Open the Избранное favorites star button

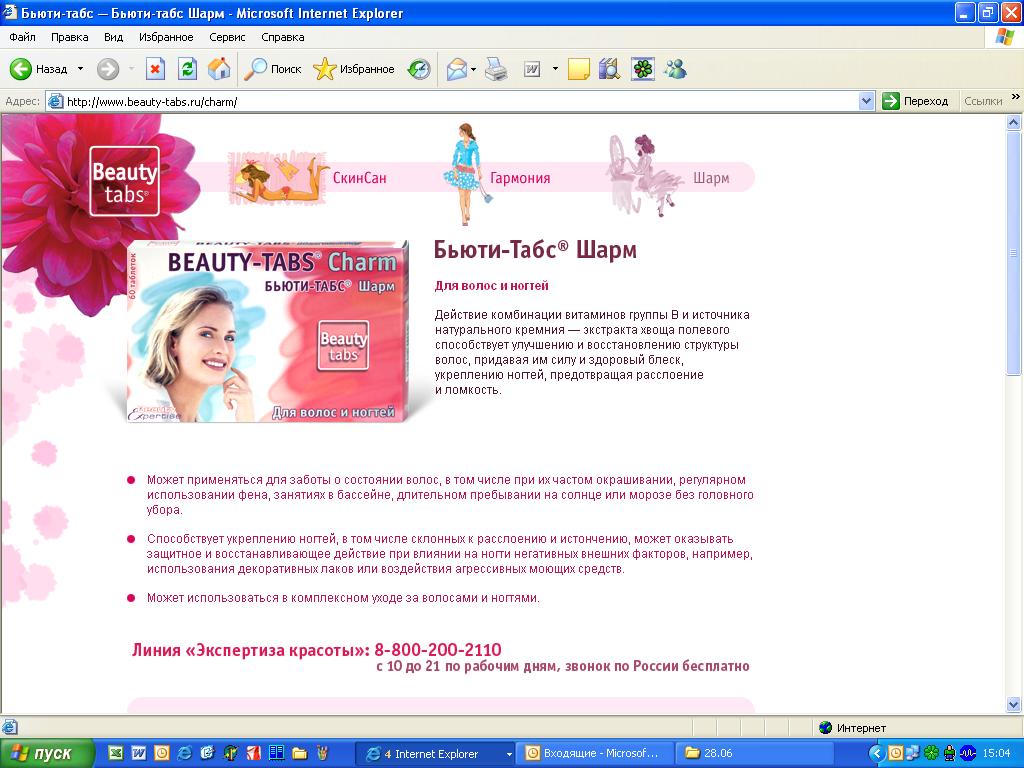pyautogui.click(x=353, y=69)
